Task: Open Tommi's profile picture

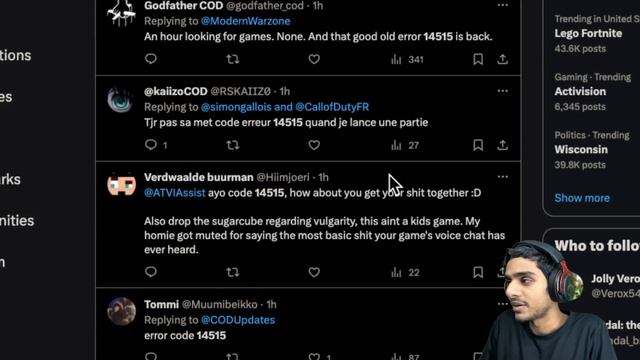Action: coord(121,311)
